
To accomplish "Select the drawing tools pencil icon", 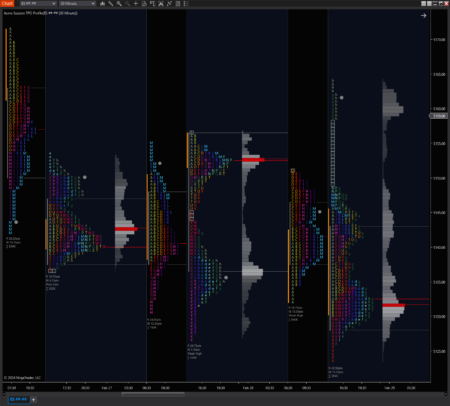I will pyautogui.click(x=111, y=4).
